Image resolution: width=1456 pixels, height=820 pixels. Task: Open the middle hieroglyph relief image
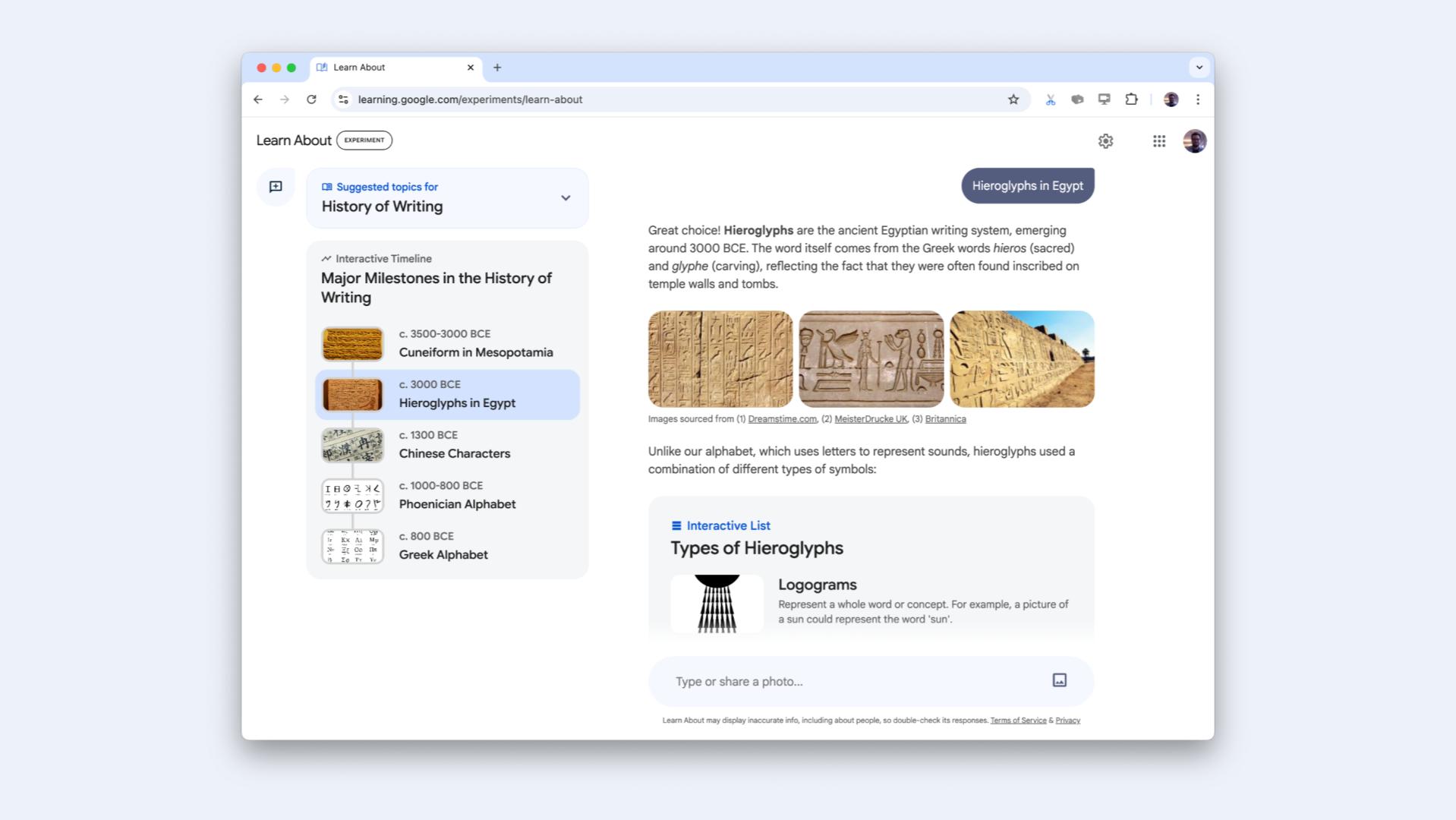pos(871,359)
